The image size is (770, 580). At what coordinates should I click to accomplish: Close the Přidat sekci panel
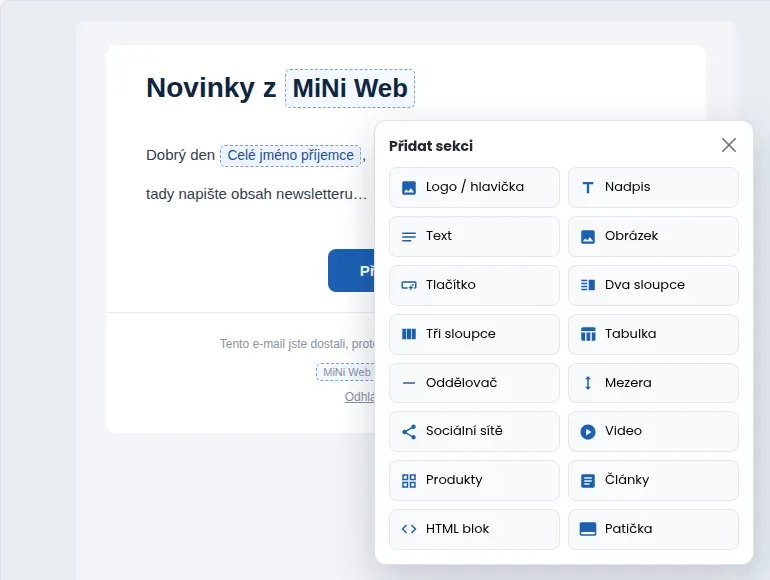(x=729, y=145)
